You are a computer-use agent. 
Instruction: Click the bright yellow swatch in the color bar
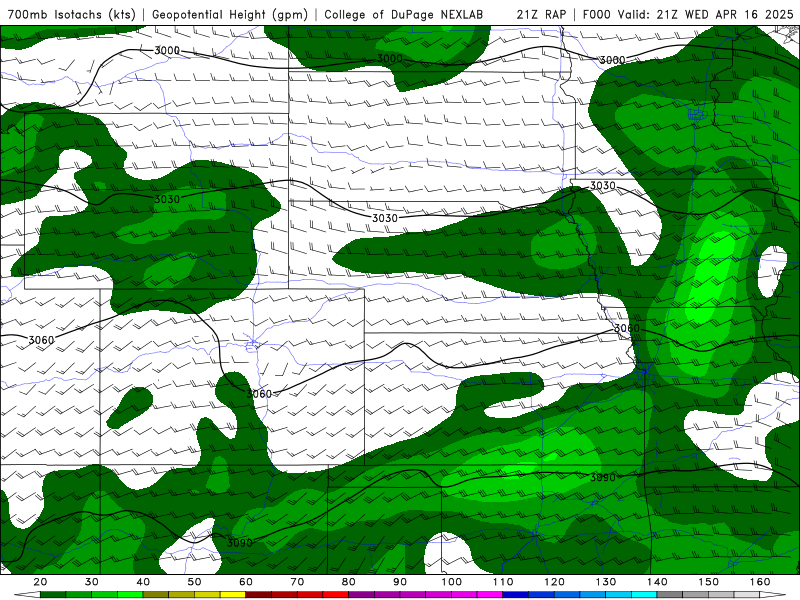tap(233, 594)
